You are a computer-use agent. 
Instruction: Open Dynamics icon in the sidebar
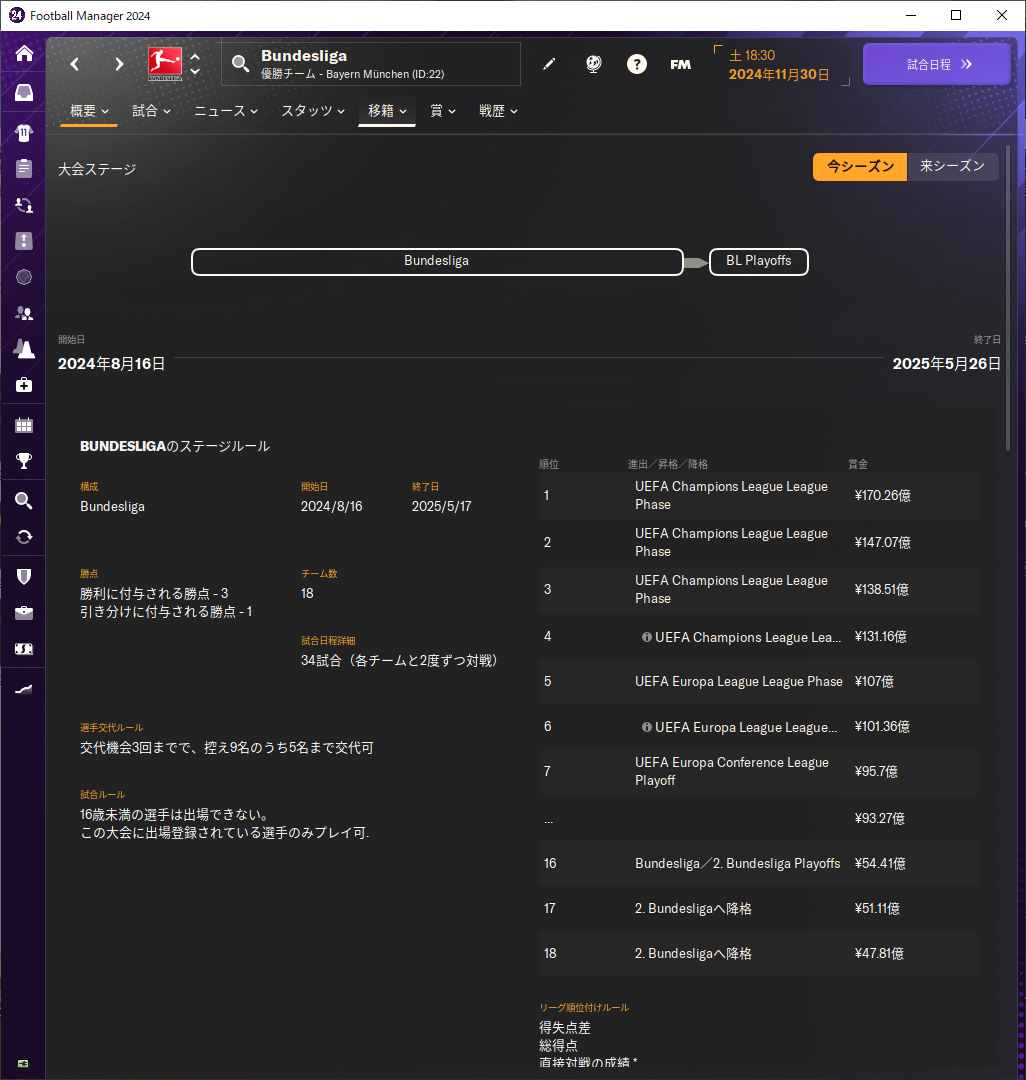[24, 205]
